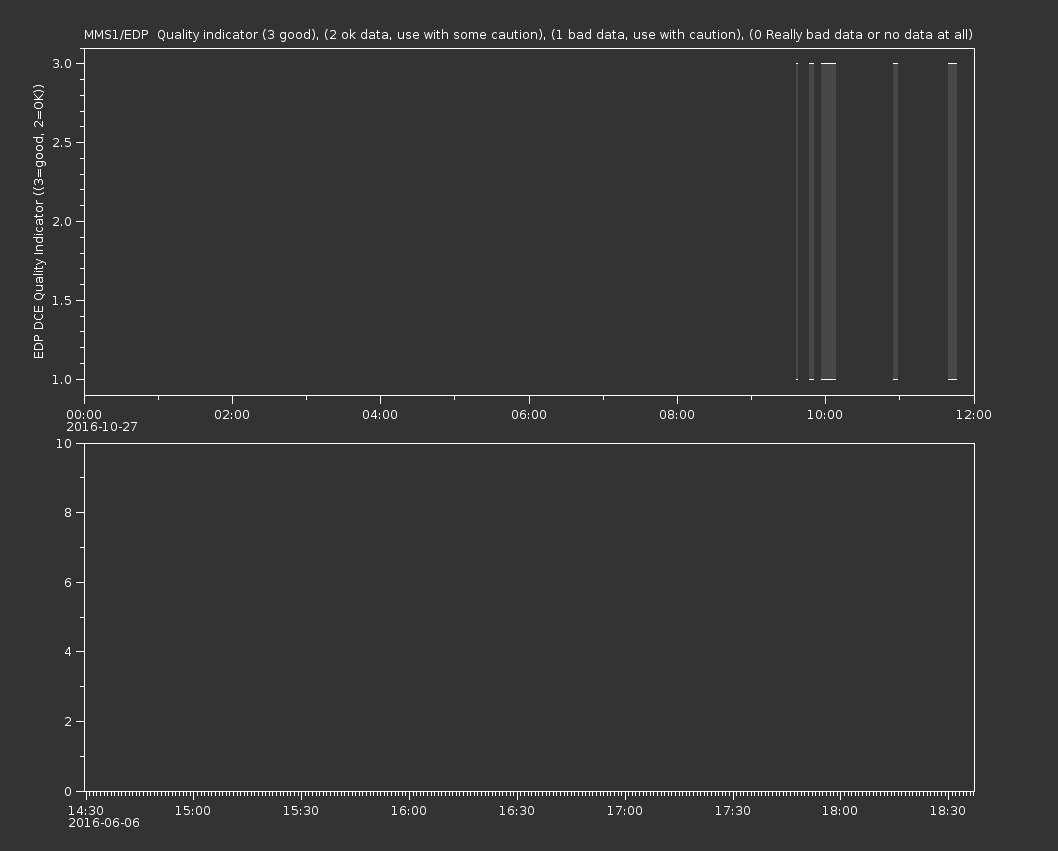Click the 16:00 time label on lower plot
The image size is (1058, 851).
pyautogui.click(x=409, y=811)
